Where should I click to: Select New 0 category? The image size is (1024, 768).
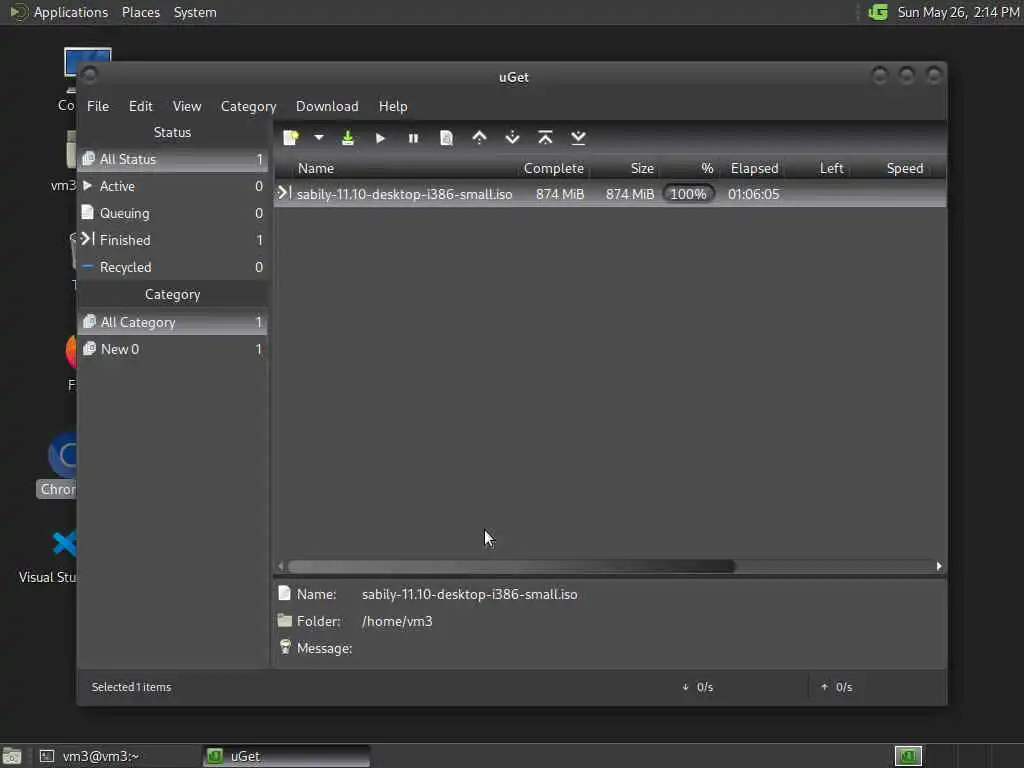point(173,349)
